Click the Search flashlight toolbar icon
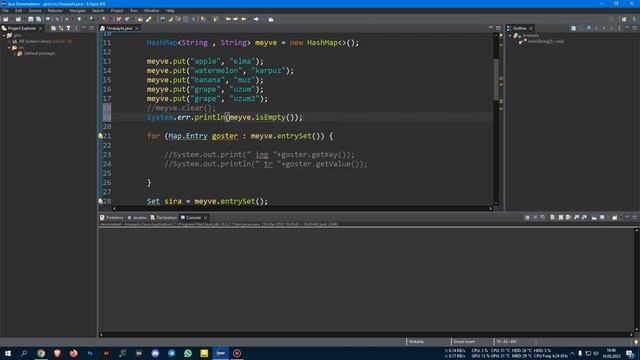The image size is (640, 360). pos(149,19)
